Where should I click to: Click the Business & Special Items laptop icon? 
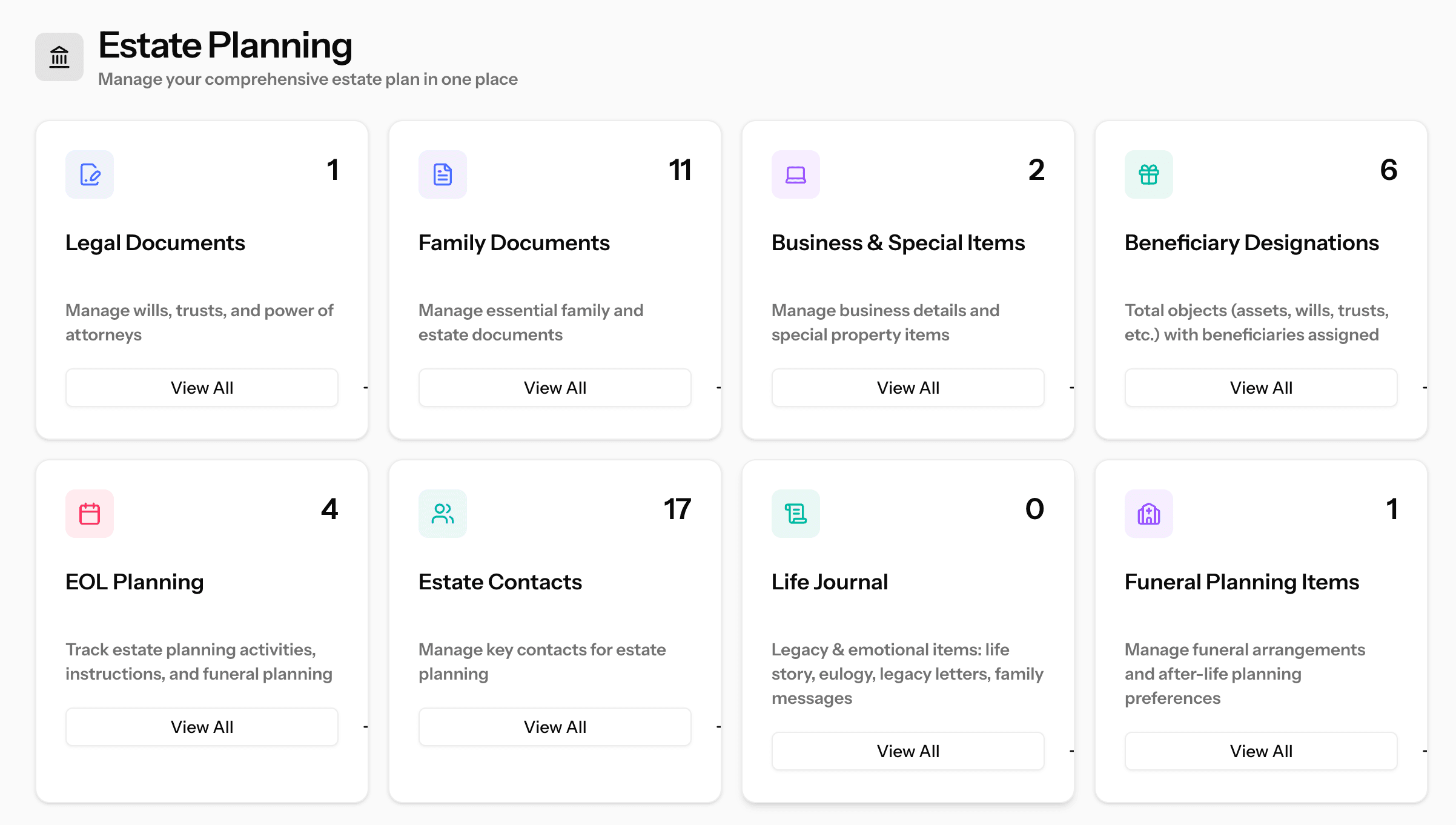click(795, 174)
